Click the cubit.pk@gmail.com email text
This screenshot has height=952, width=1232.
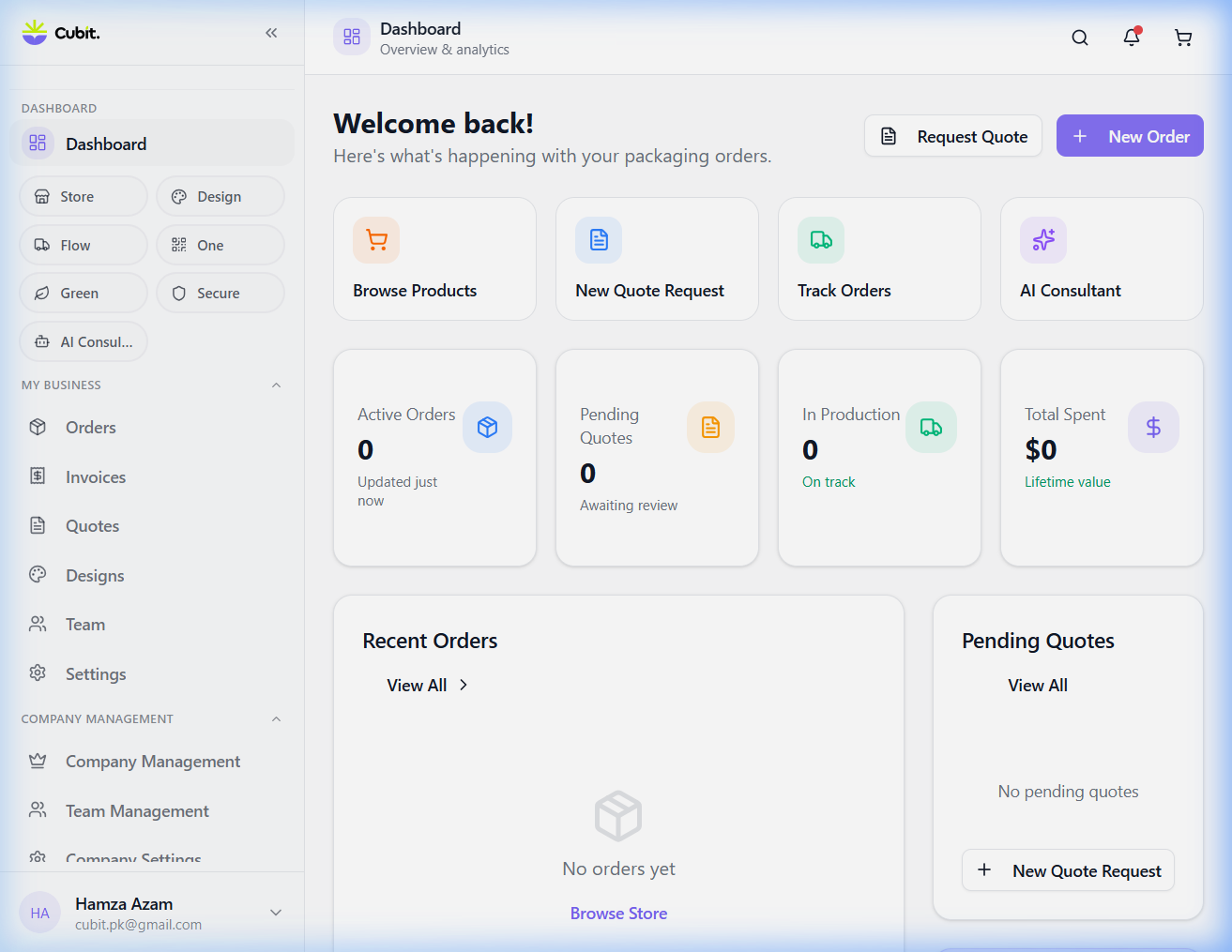click(139, 925)
